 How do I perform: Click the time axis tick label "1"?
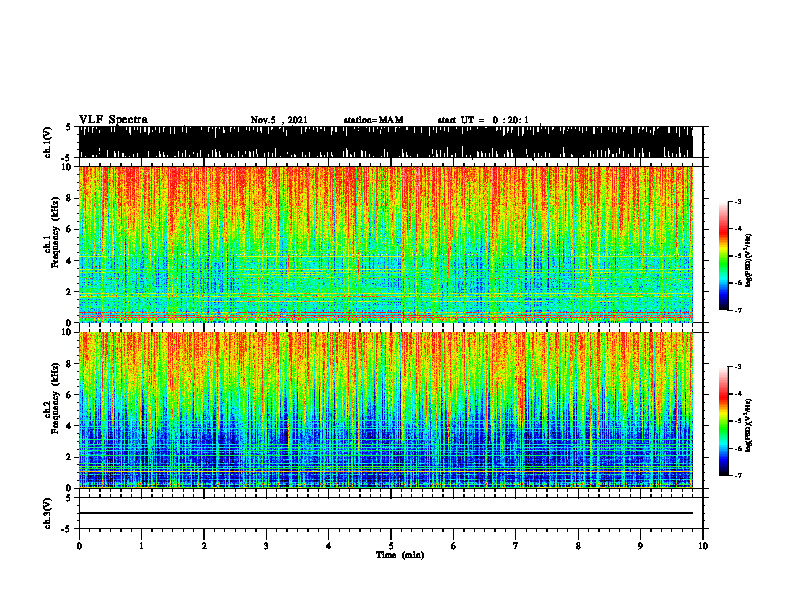pyautogui.click(x=141, y=546)
